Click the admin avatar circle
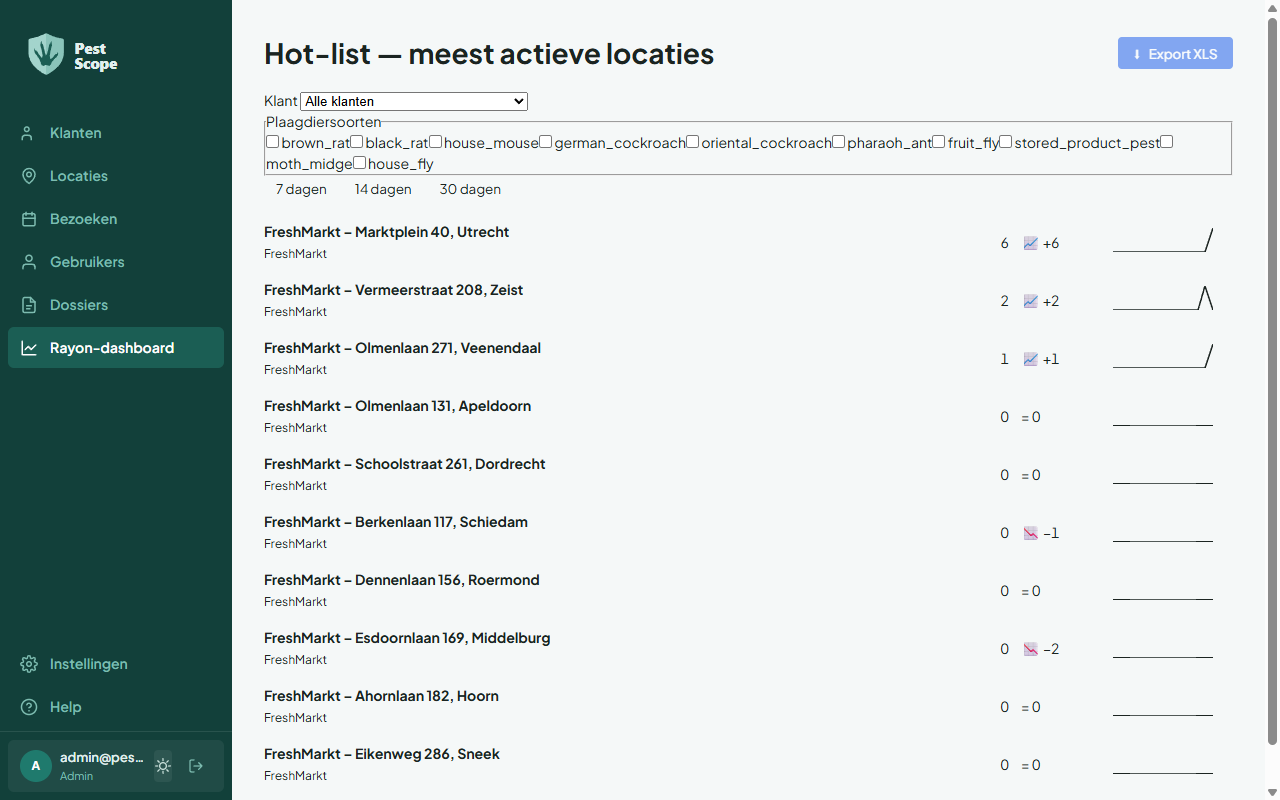Viewport: 1280px width, 800px height. (x=36, y=766)
